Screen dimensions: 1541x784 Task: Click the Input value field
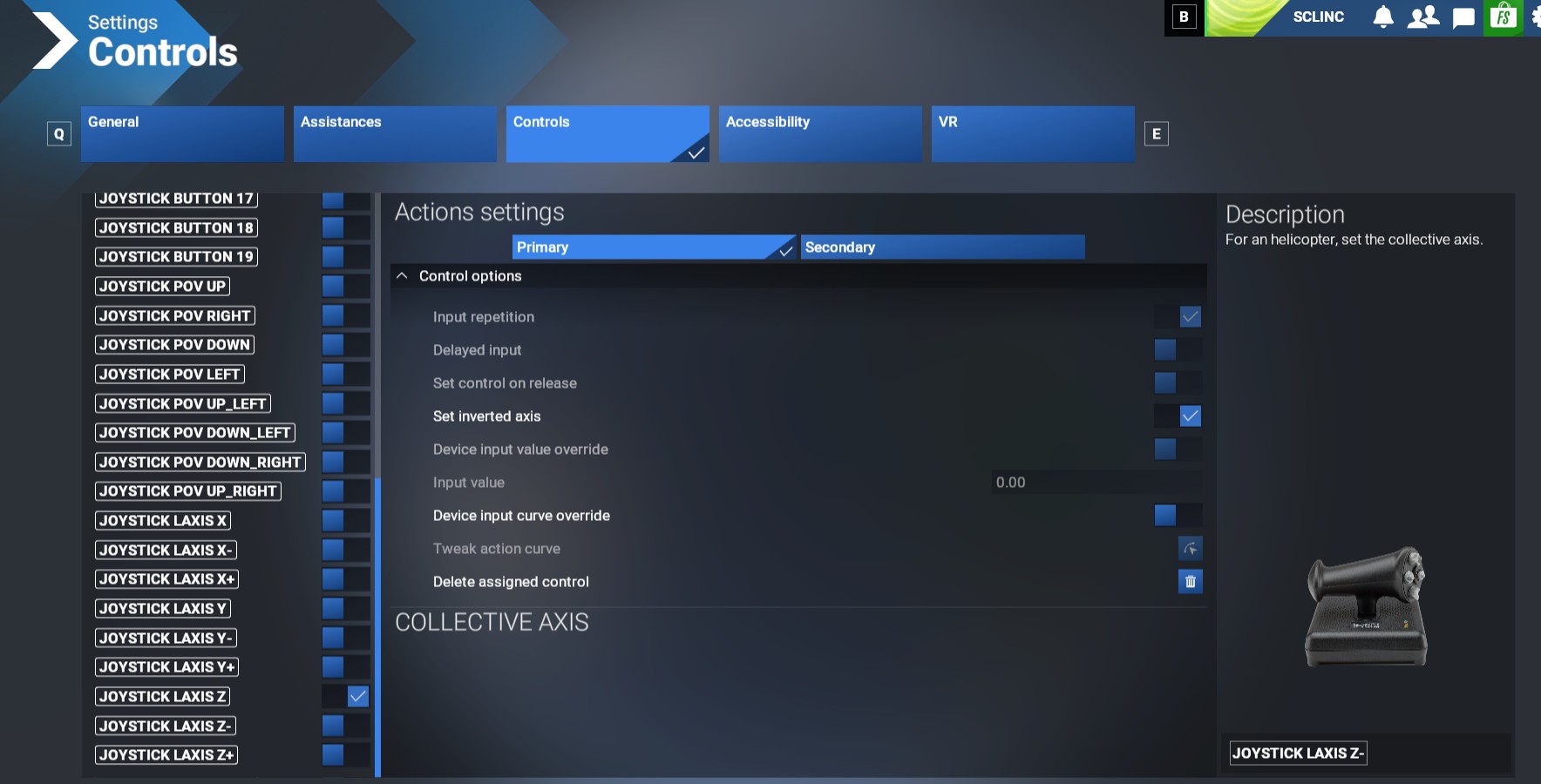tap(1097, 483)
